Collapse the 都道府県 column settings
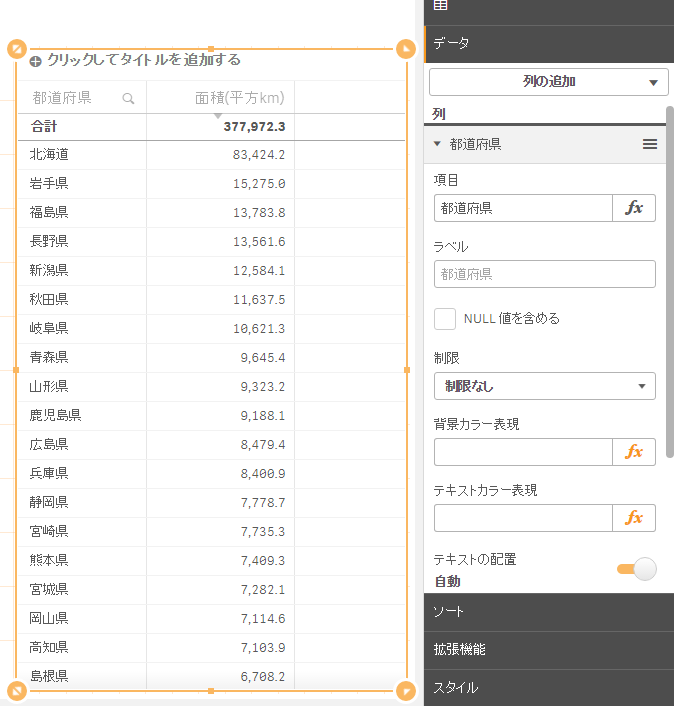The width and height of the screenshot is (674, 706). tap(437, 144)
